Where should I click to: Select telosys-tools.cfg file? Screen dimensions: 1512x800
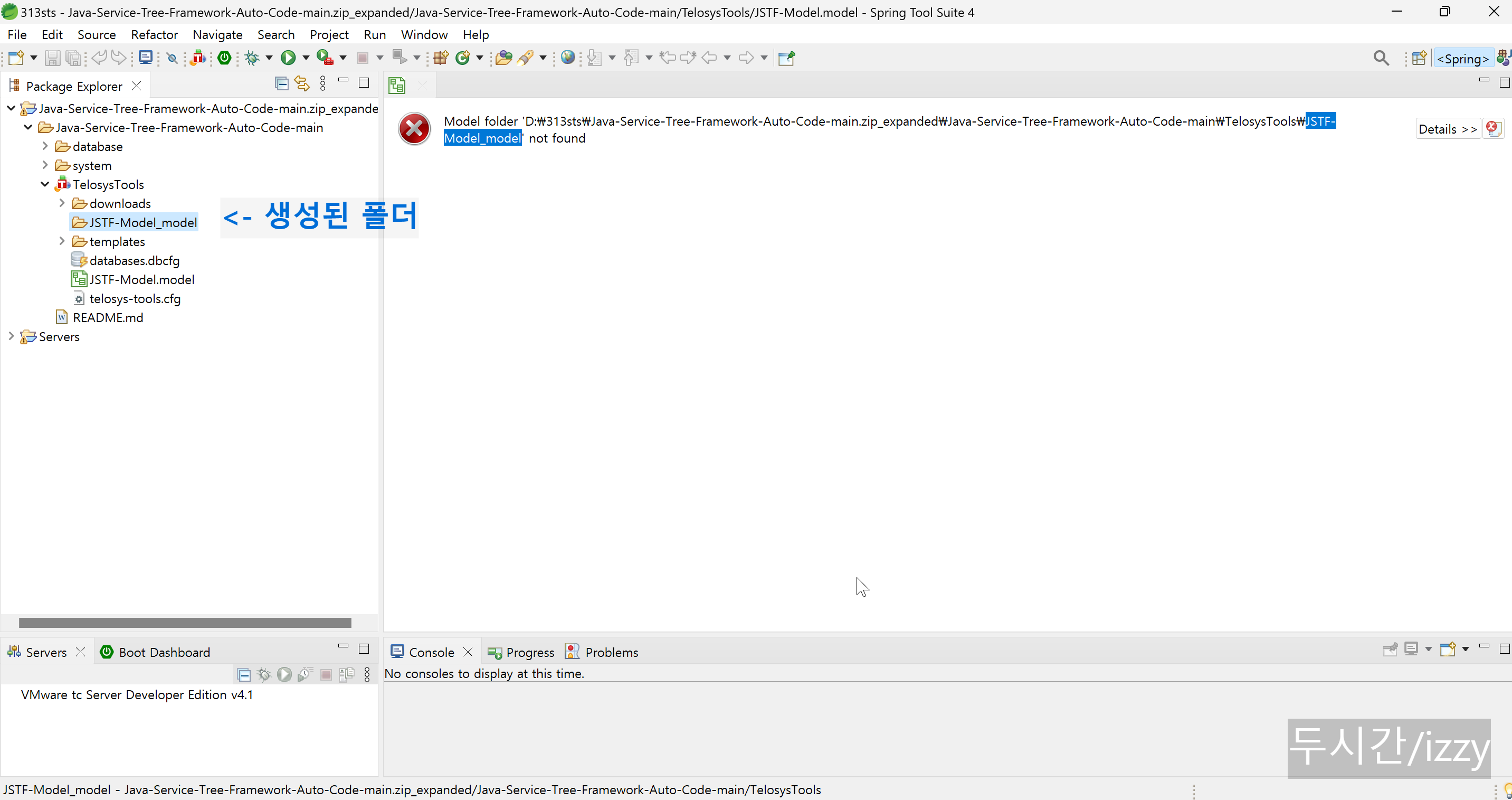(x=126, y=299)
